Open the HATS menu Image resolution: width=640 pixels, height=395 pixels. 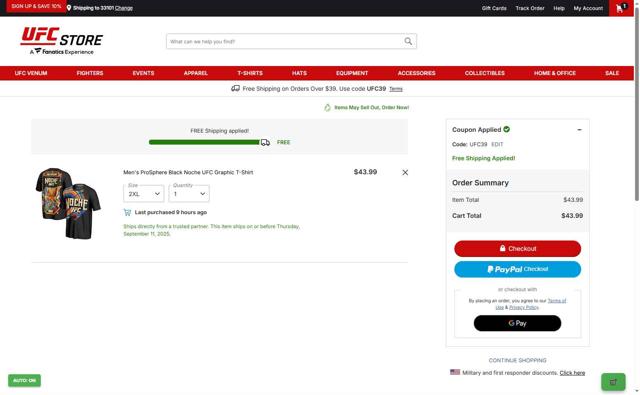[x=299, y=73]
